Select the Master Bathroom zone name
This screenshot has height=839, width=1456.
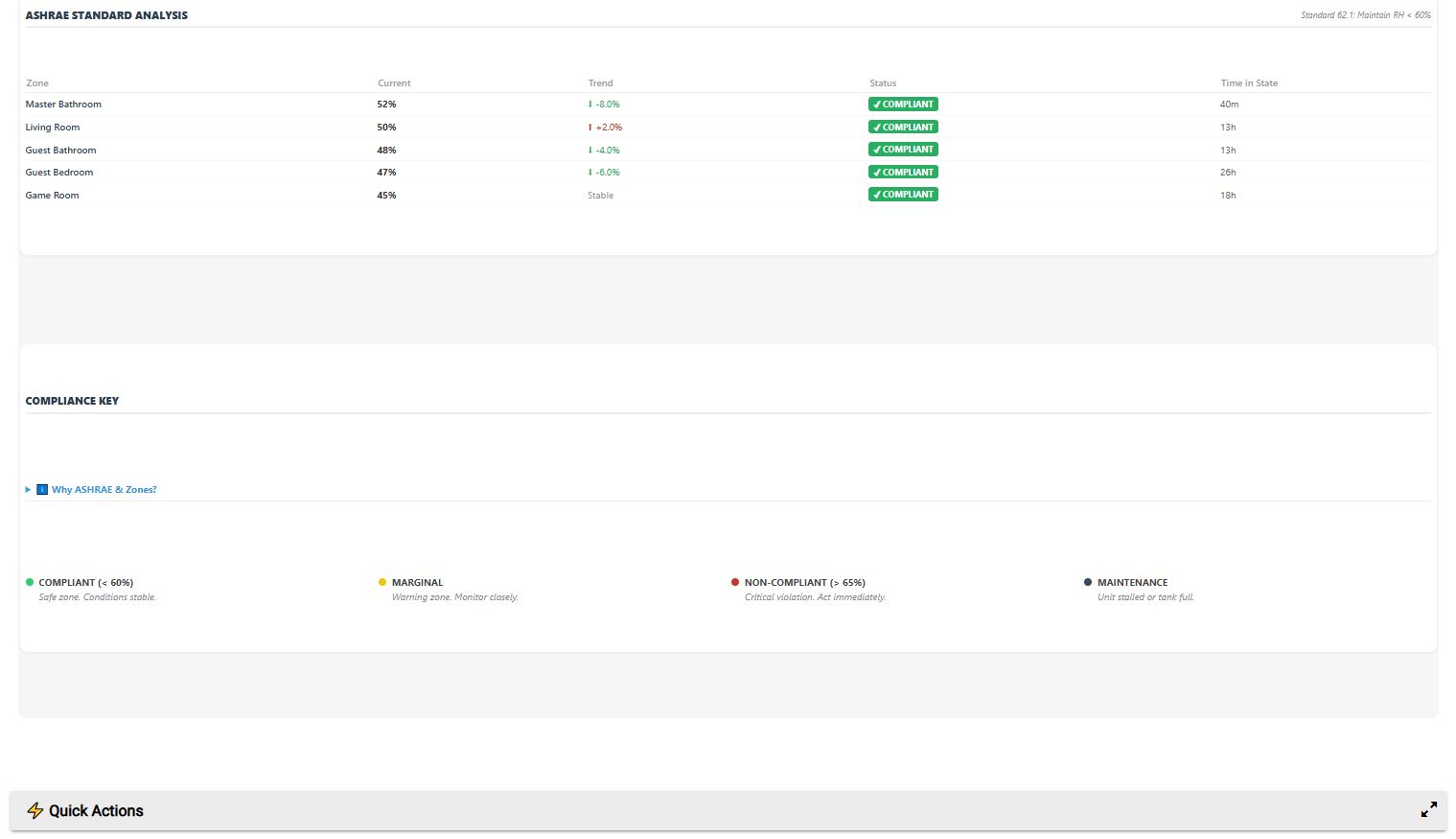[x=63, y=105]
